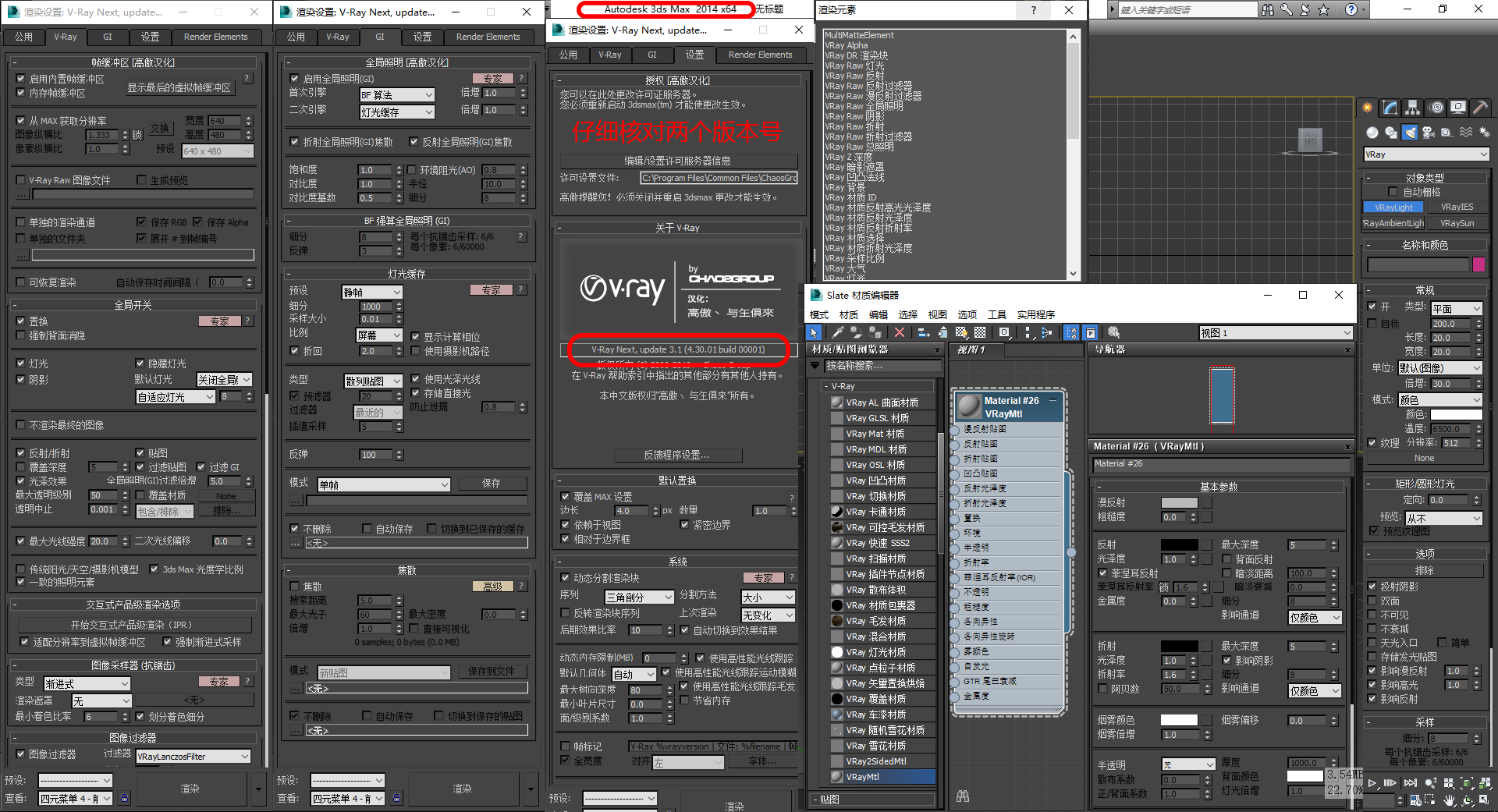Click 显示最后的虚拟帧缓冲区 button
Viewport: 1498px width, 812px height.
pyautogui.click(x=179, y=87)
